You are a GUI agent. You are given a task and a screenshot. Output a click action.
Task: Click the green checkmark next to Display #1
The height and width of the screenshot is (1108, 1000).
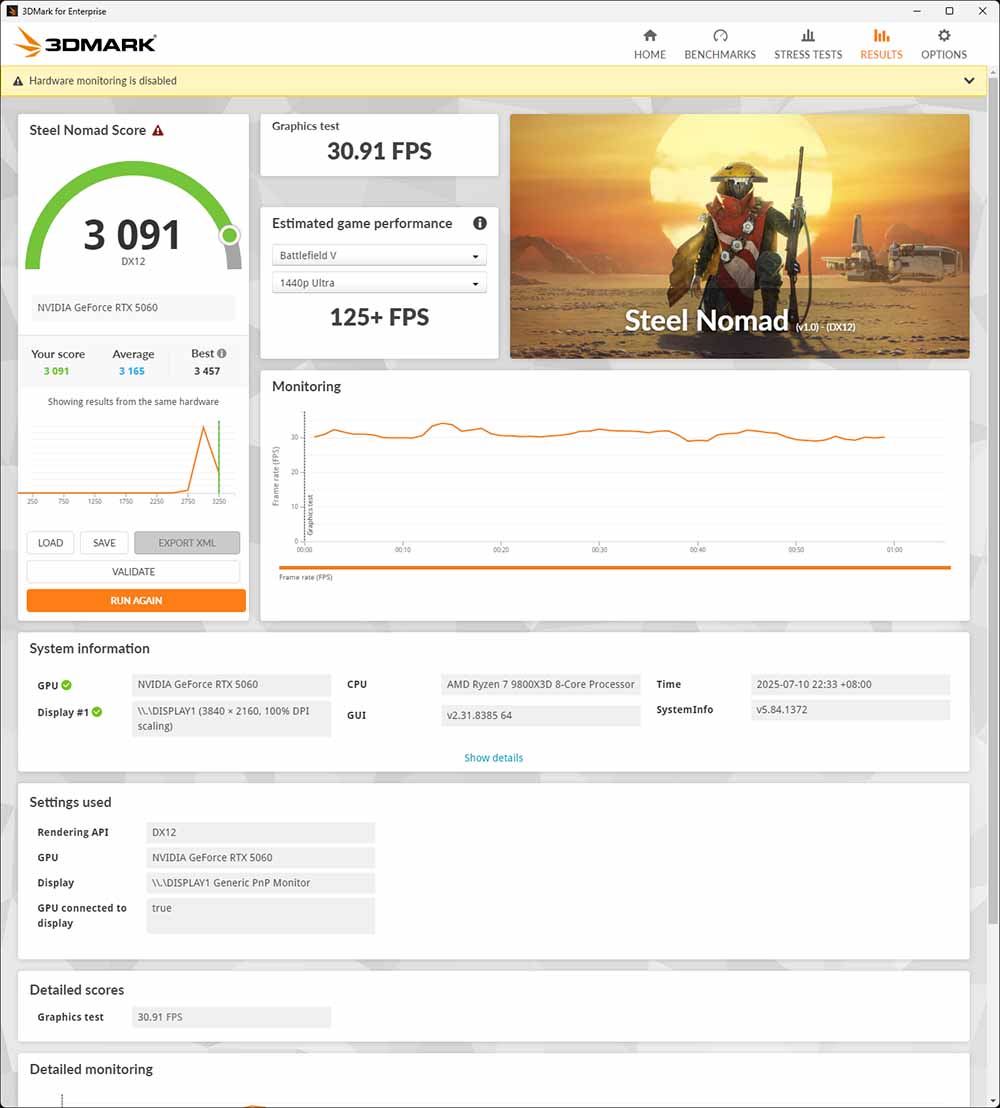click(x=97, y=712)
